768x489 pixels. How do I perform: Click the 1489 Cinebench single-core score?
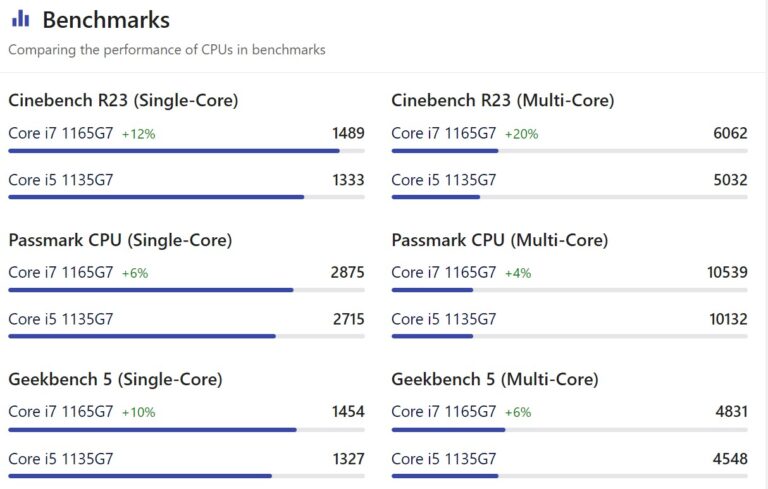click(x=347, y=133)
